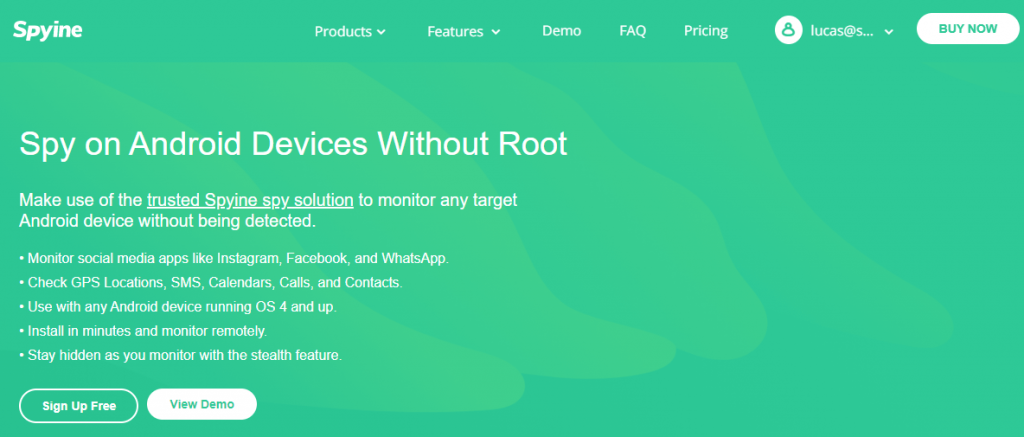The width and height of the screenshot is (1024, 437).
Task: Expand the chevron next to Products
Action: [381, 32]
